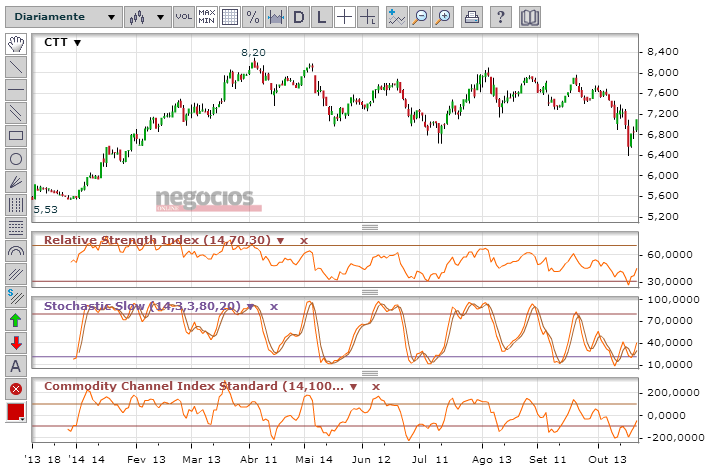709x470 pixels.
Task: Add a new indicator to the chart
Action: pos(397,17)
